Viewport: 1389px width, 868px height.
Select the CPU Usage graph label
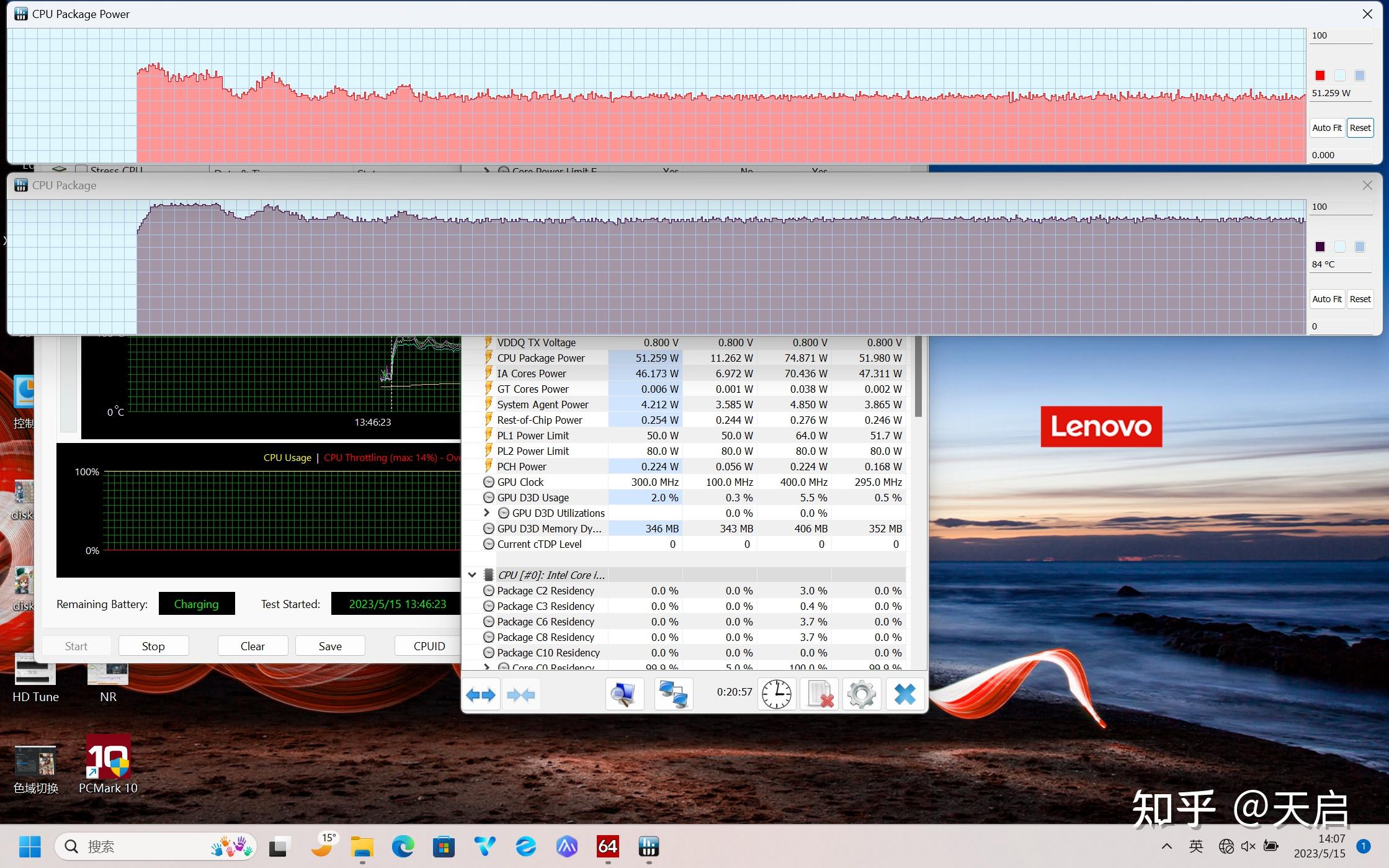[x=287, y=458]
